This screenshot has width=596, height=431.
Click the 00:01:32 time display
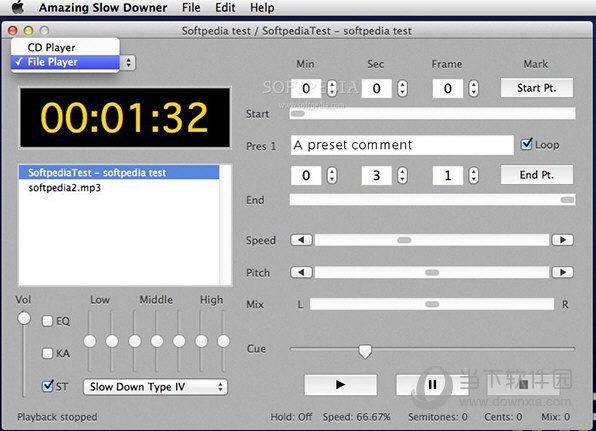coord(125,117)
